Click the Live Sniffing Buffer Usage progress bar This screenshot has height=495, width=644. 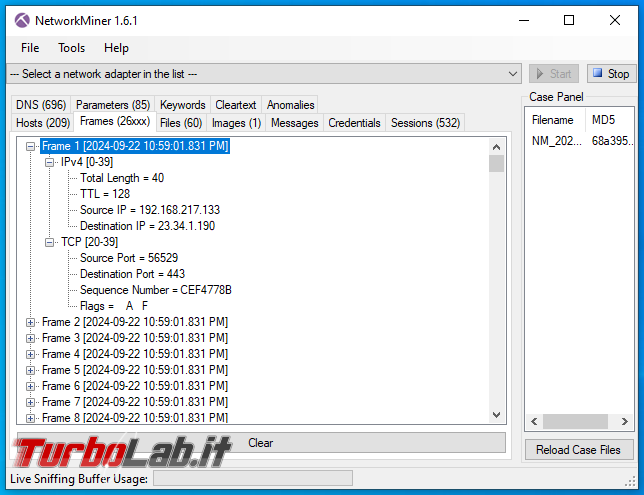tap(253, 478)
